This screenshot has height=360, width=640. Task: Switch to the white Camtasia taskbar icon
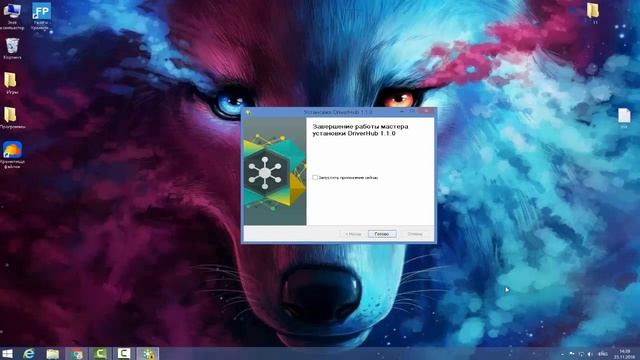[x=124, y=353]
